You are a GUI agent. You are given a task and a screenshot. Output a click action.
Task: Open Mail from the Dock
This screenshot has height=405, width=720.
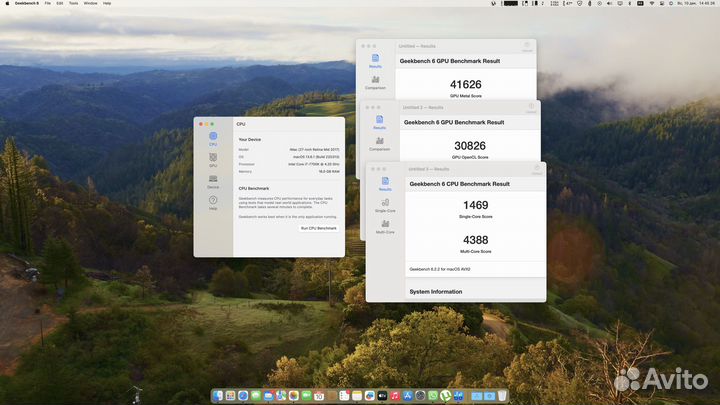coord(269,395)
